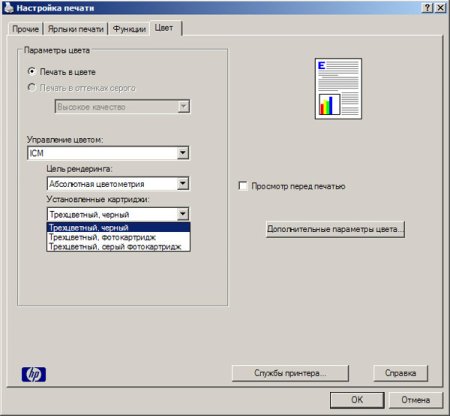450x416 pixels.
Task: Click the HP logo icon
Action: pos(34,374)
